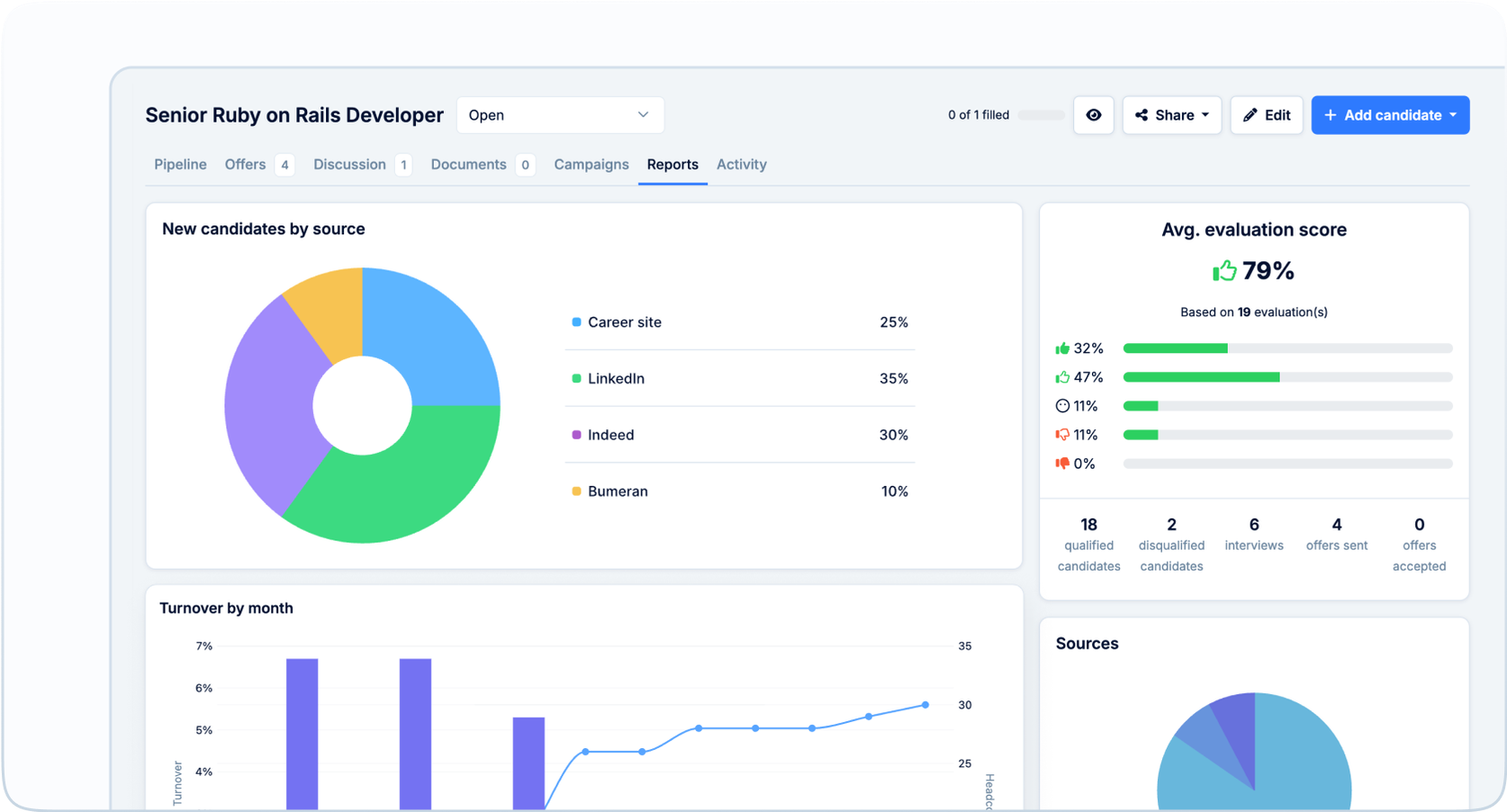This screenshot has width=1507, height=812.
Task: Click the third turnover bar near 5%
Action: [x=528, y=763]
